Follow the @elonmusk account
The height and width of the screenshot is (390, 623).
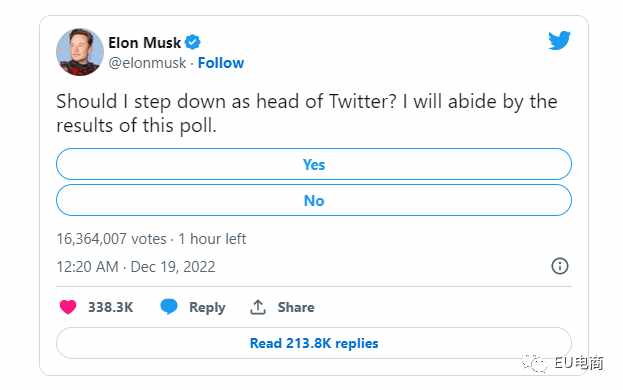click(221, 63)
